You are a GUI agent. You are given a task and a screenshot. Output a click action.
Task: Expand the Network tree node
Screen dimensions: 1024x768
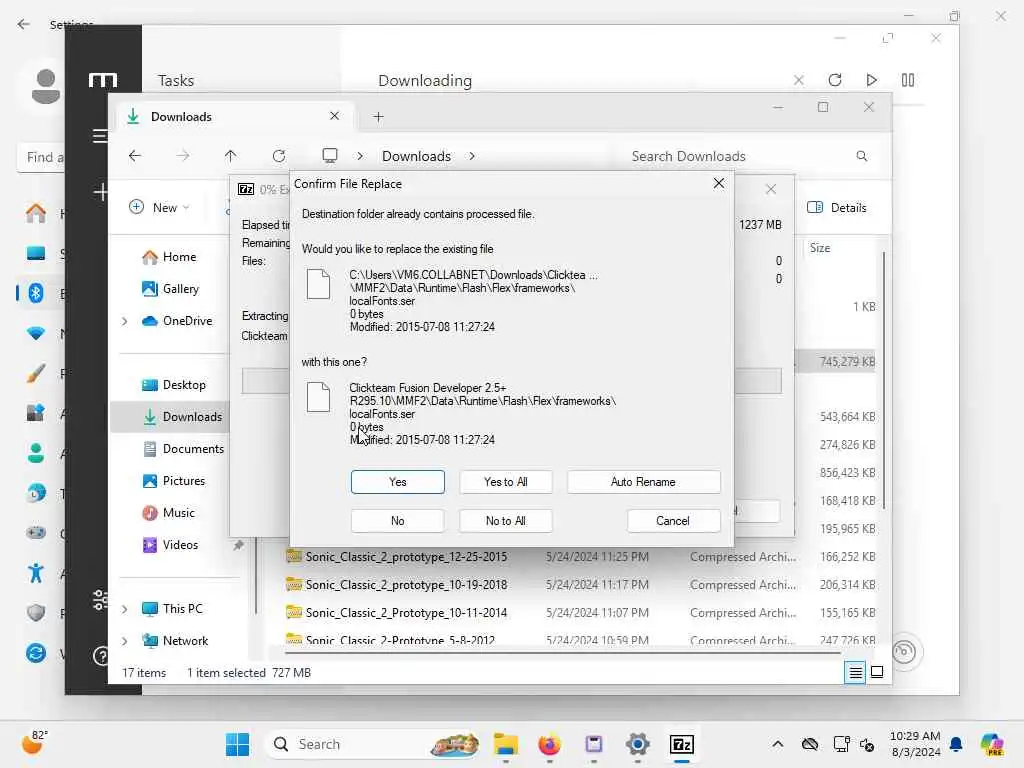tap(124, 641)
